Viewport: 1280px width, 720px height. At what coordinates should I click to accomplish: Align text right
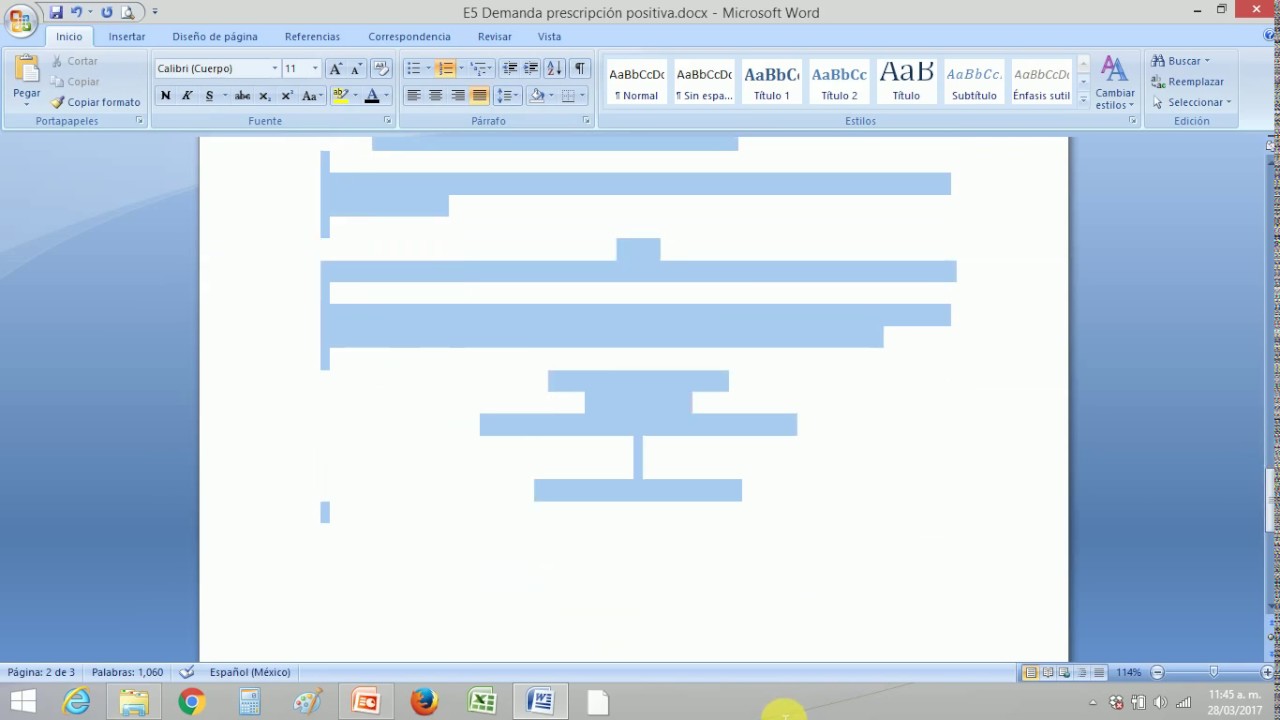(x=457, y=96)
